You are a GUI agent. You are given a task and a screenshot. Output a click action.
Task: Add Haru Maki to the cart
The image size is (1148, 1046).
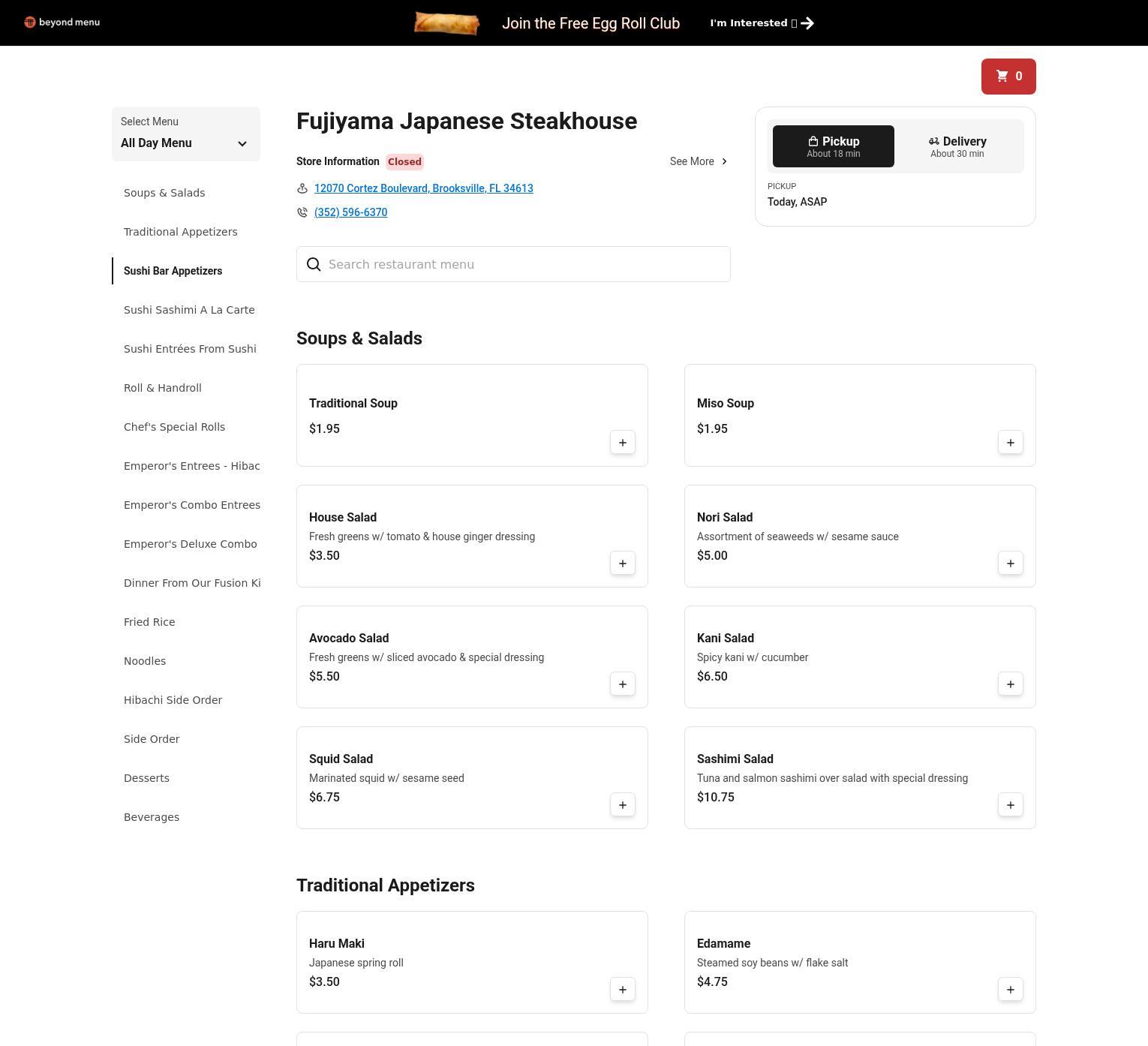point(623,990)
